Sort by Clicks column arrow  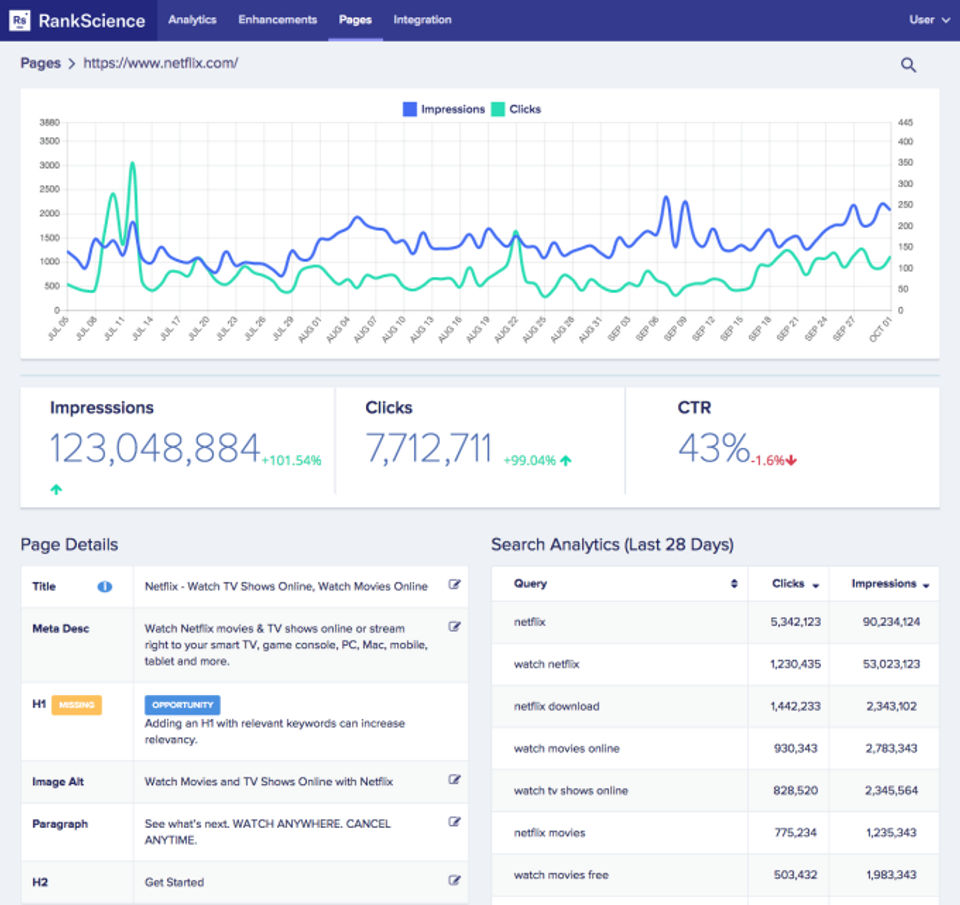point(816,586)
